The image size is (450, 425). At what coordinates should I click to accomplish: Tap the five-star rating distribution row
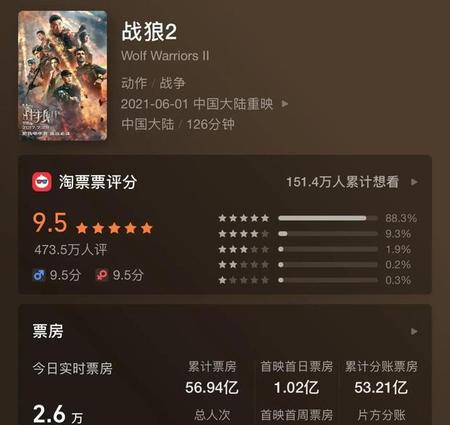(318, 218)
